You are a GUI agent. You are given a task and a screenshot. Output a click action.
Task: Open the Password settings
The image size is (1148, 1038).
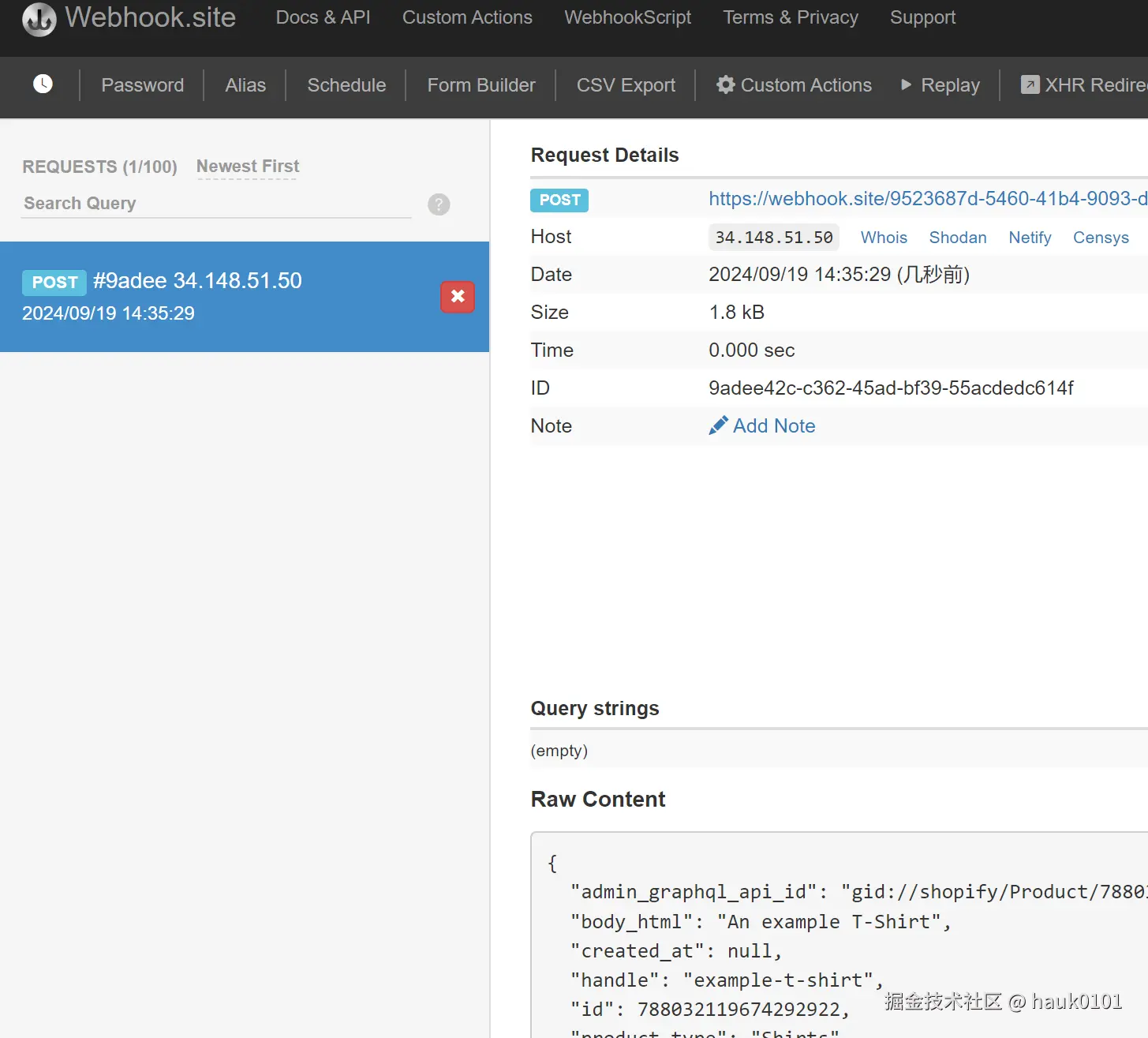142,85
